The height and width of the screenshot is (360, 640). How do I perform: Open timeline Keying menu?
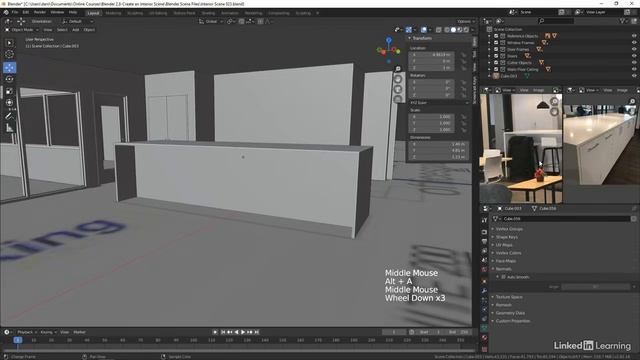[x=48, y=332]
